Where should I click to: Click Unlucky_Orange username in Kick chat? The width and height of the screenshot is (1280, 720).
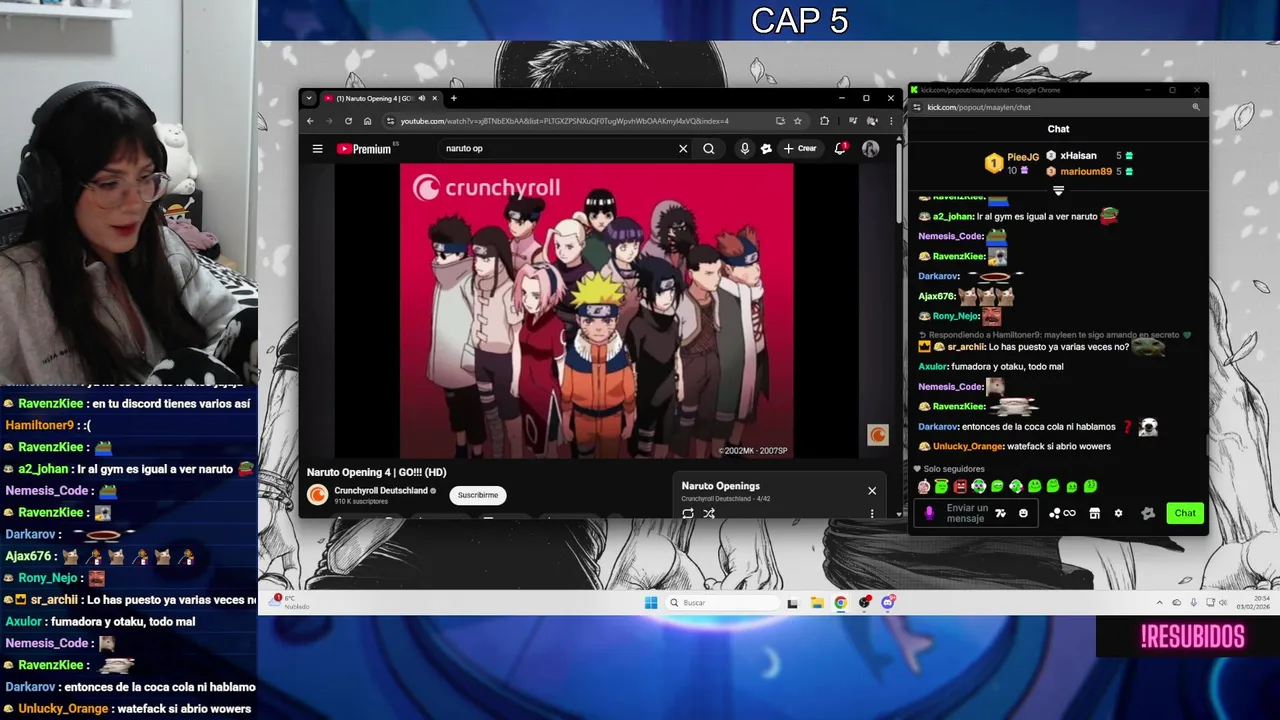[967, 447]
